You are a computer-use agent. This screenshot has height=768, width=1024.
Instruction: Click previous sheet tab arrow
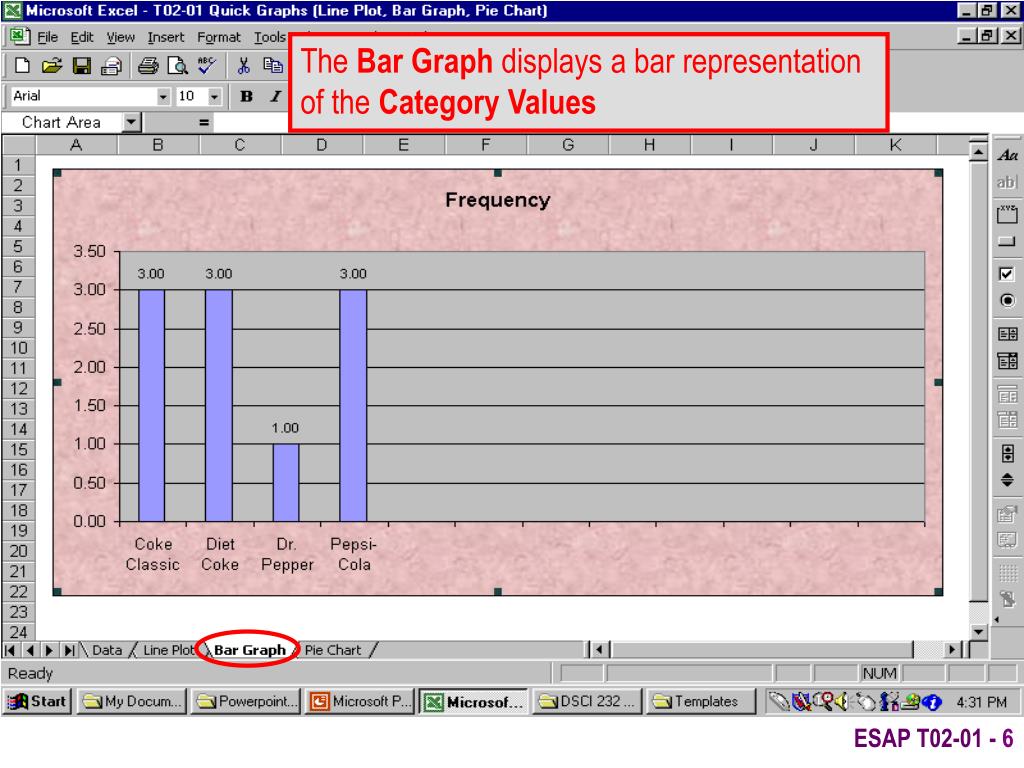(30, 650)
